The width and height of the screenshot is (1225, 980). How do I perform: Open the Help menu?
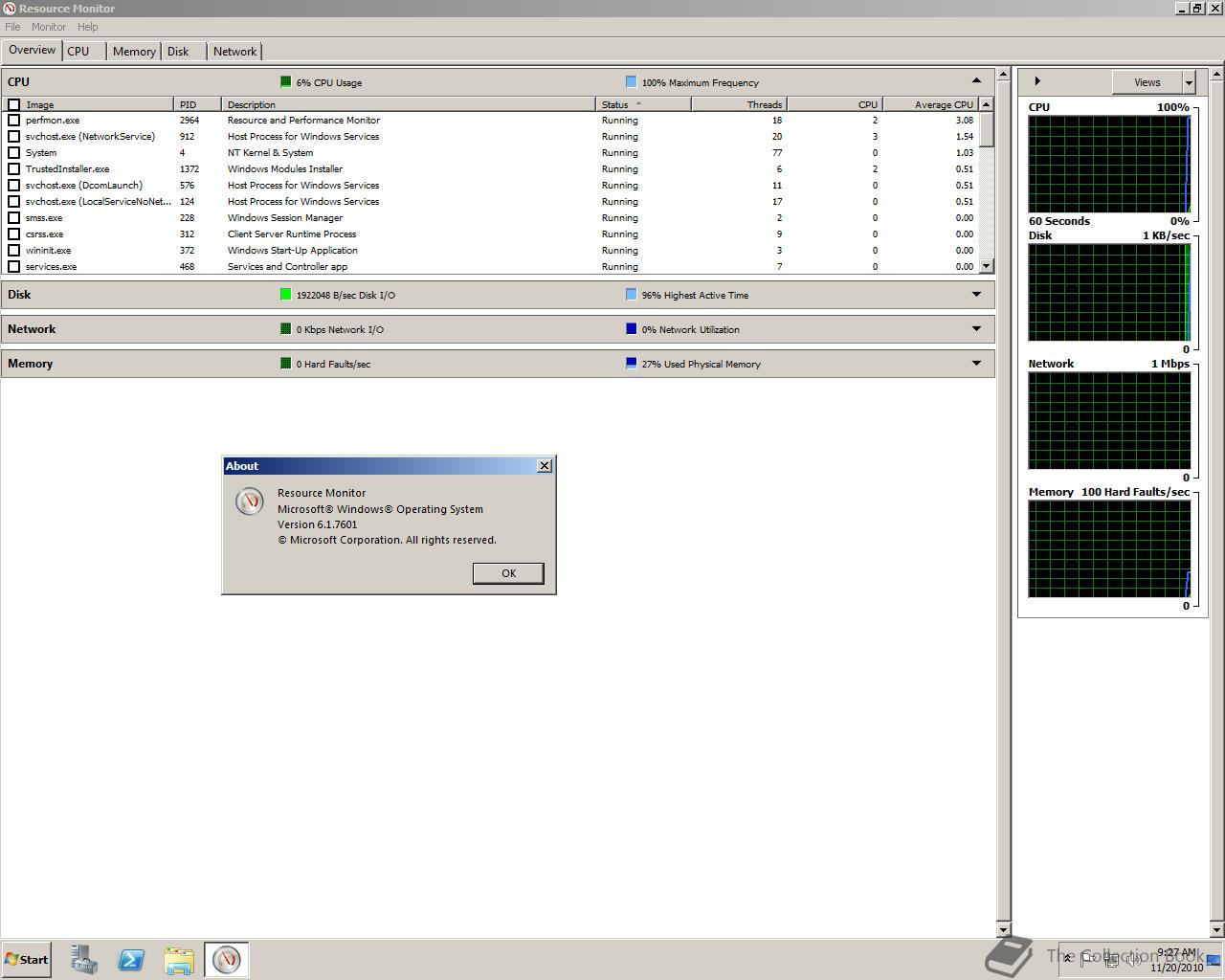pos(88,27)
